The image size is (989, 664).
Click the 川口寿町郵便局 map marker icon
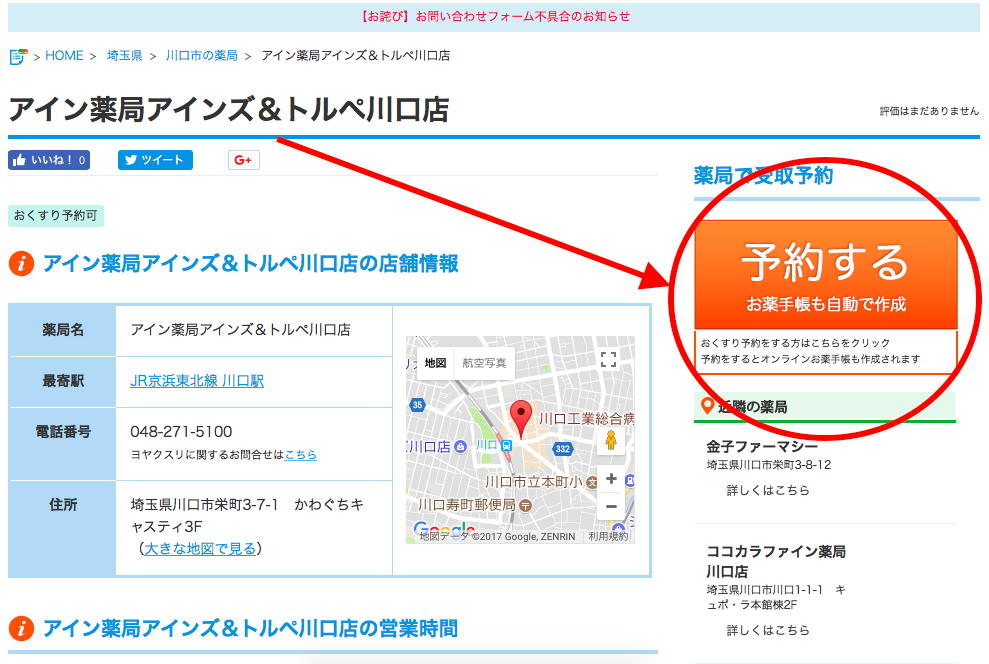(525, 506)
